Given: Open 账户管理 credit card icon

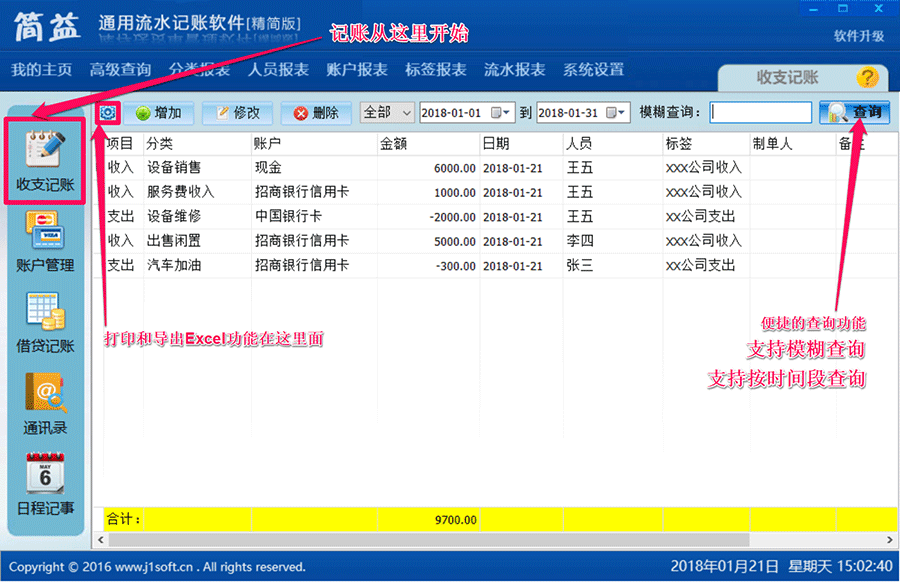Looking at the screenshot, I should point(45,230).
